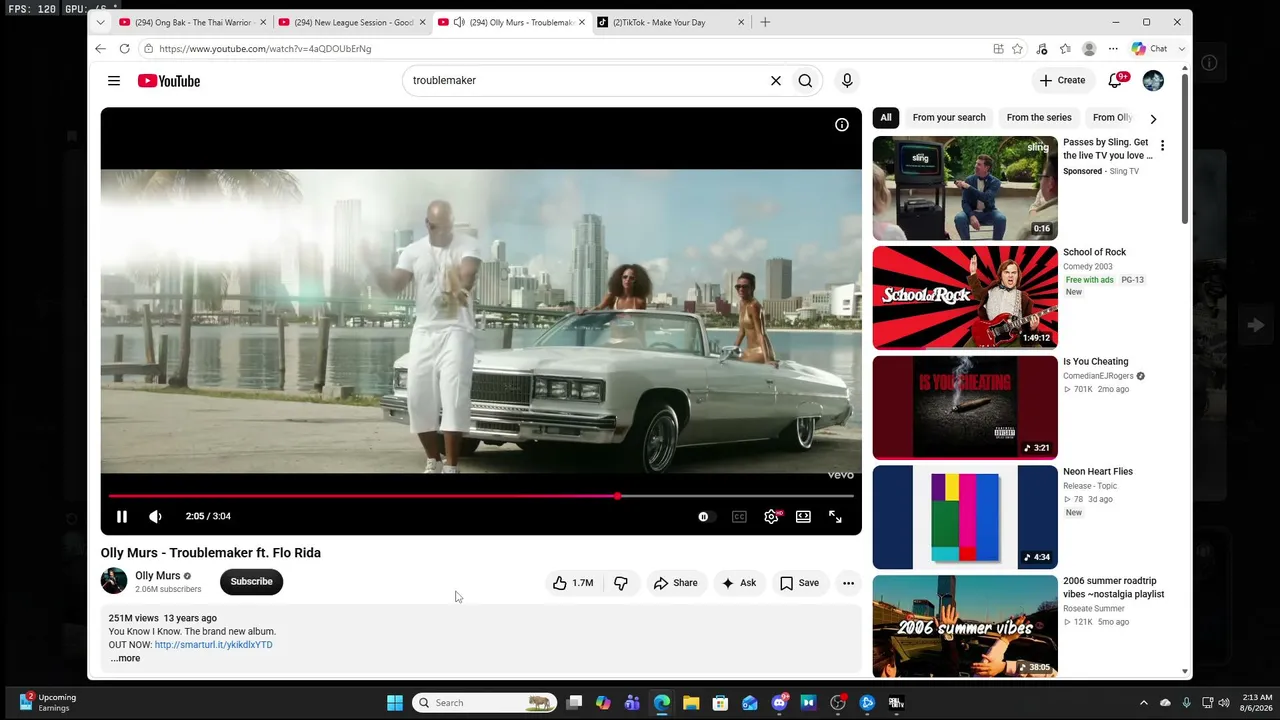1280x720 pixels.
Task: Select the All filter chip
Action: (886, 118)
